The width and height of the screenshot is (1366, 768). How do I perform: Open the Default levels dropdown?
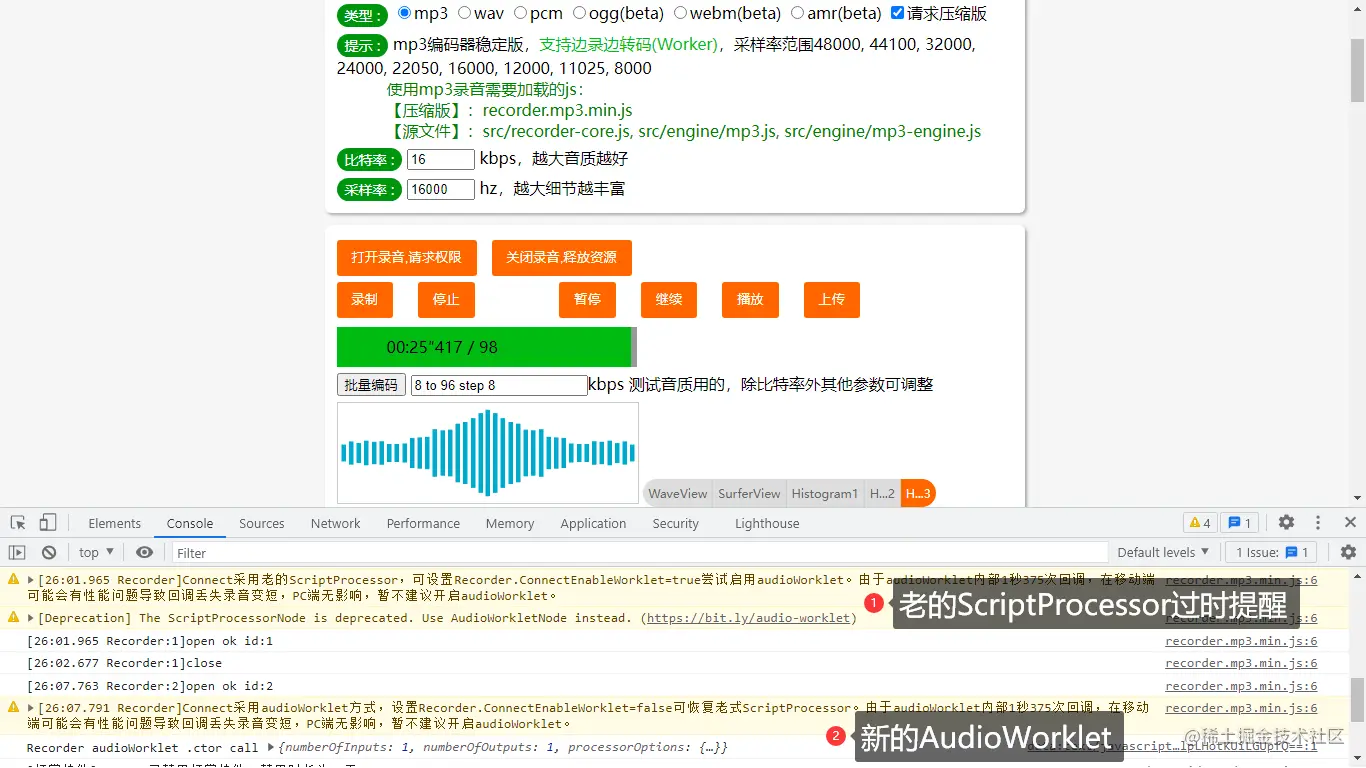[1163, 552]
